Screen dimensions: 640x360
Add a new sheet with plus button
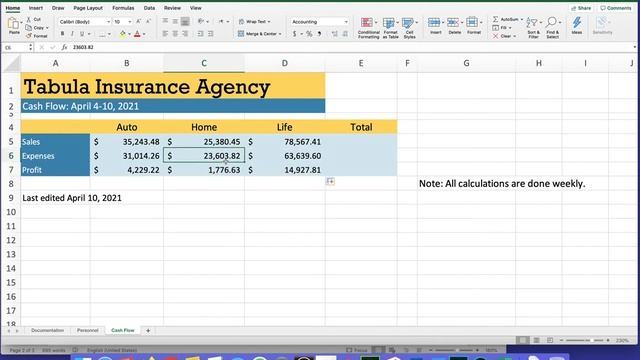(148, 330)
